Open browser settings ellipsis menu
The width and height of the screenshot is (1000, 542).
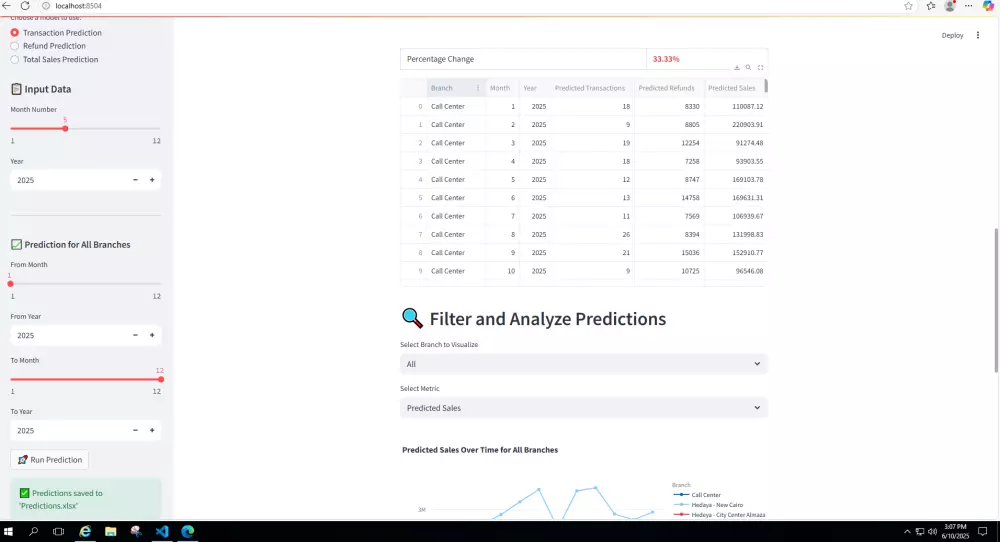coord(969,6)
